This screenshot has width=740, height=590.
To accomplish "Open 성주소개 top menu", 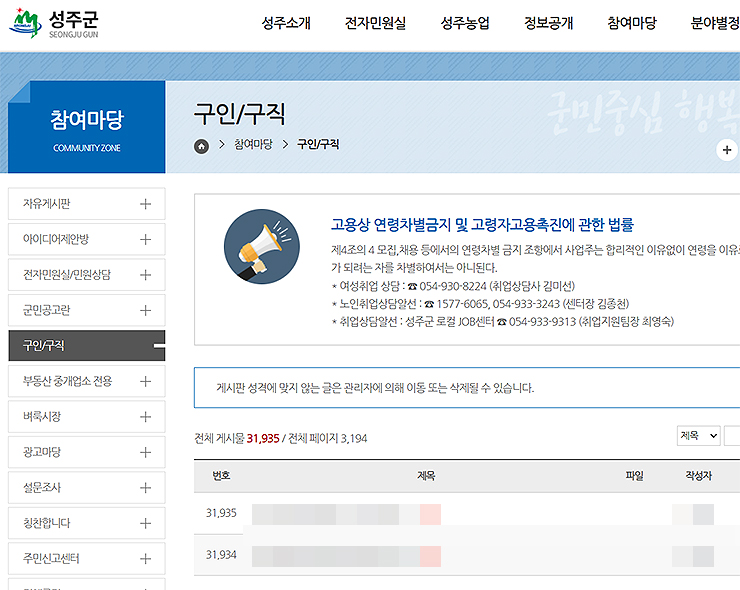I will pyautogui.click(x=286, y=23).
